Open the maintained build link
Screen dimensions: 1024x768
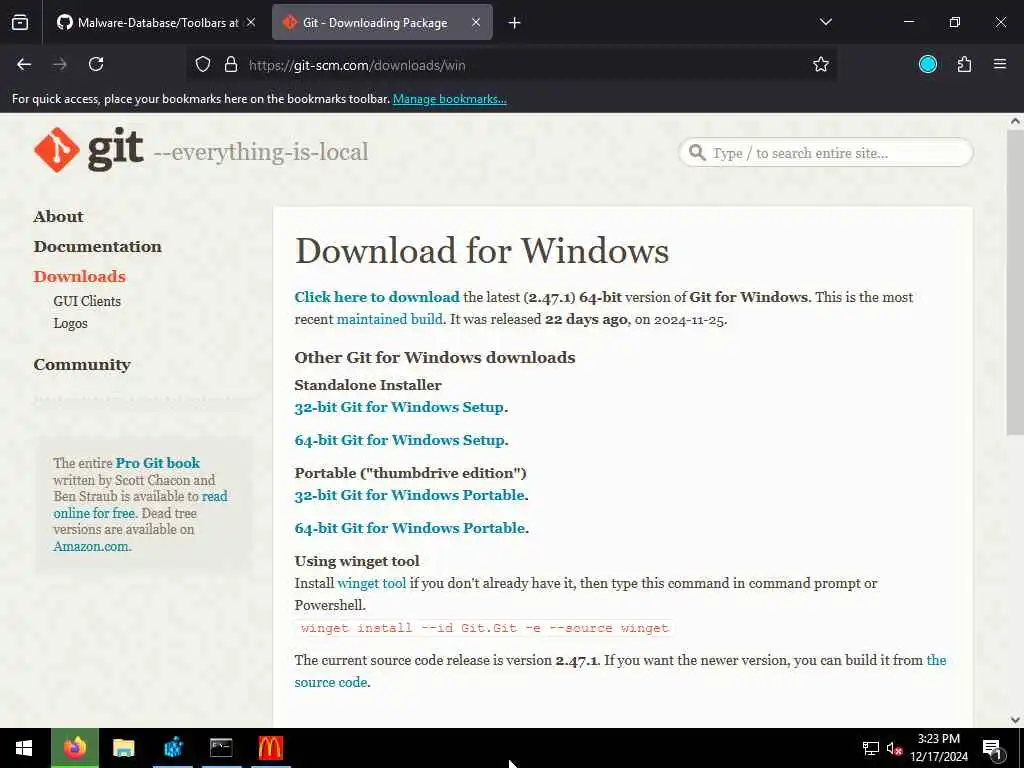pos(389,319)
